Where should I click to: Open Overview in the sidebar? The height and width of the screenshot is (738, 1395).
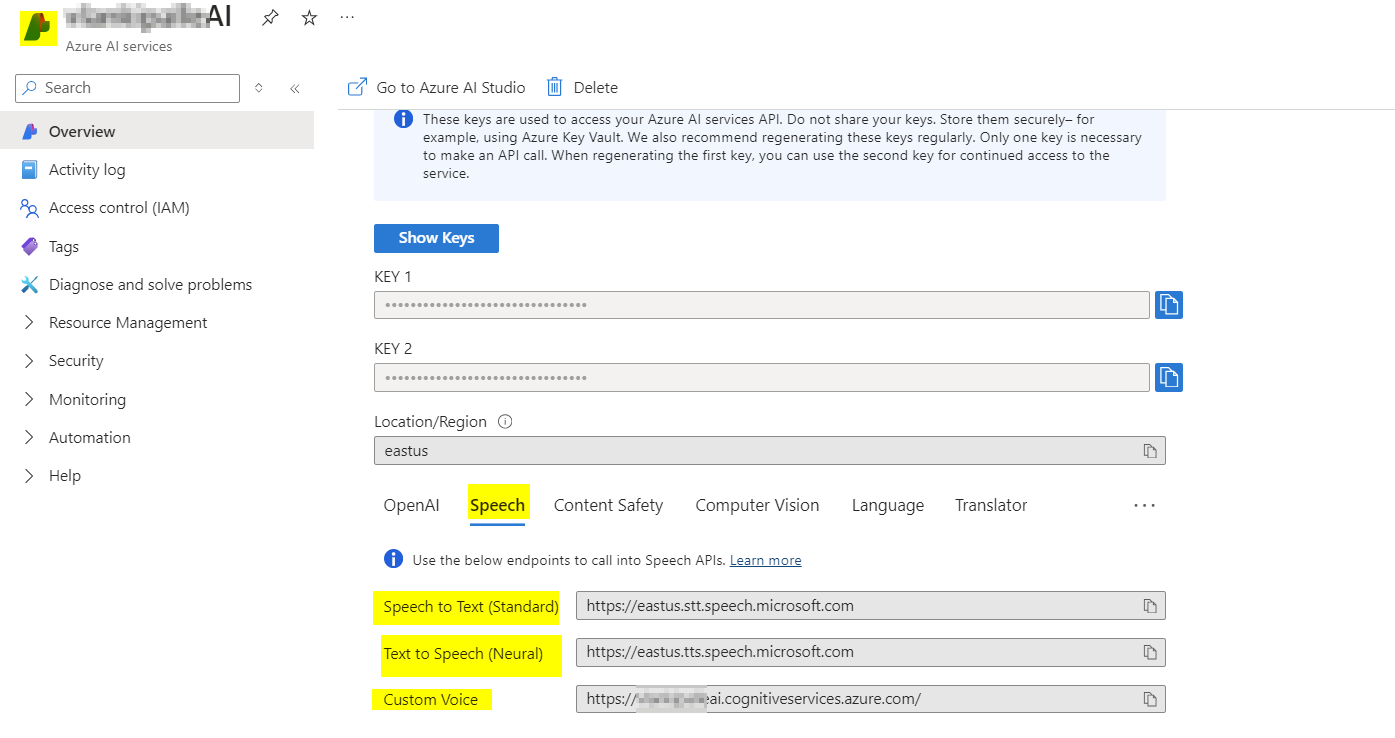pos(157,131)
